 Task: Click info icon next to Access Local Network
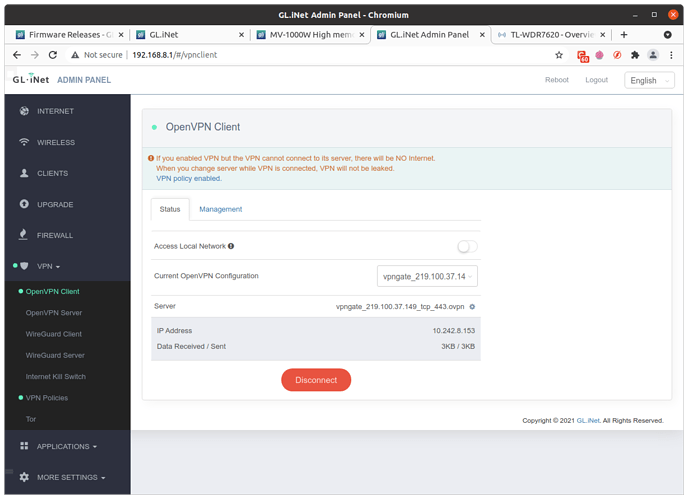(231, 246)
